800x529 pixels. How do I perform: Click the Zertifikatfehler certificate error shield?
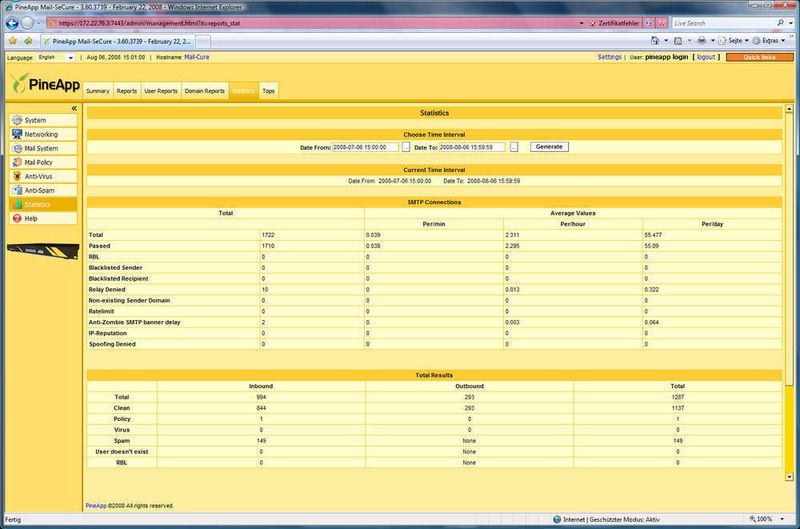click(x=592, y=23)
